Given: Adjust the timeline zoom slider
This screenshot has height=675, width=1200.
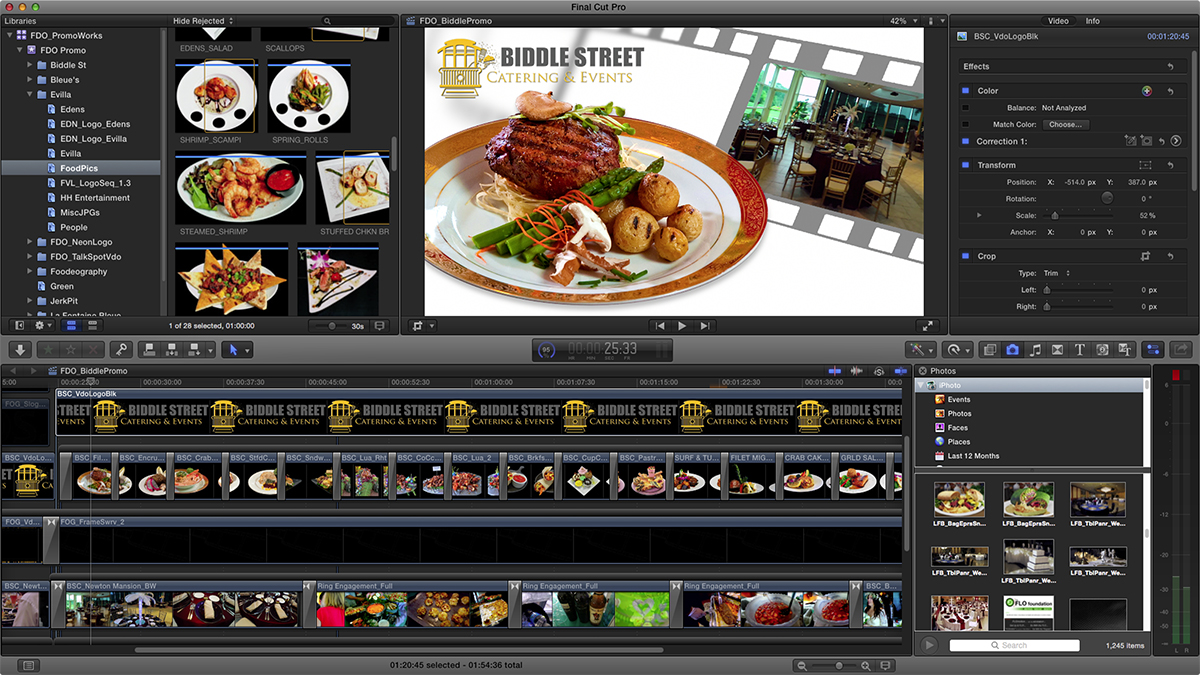Looking at the screenshot, I should coord(839,665).
